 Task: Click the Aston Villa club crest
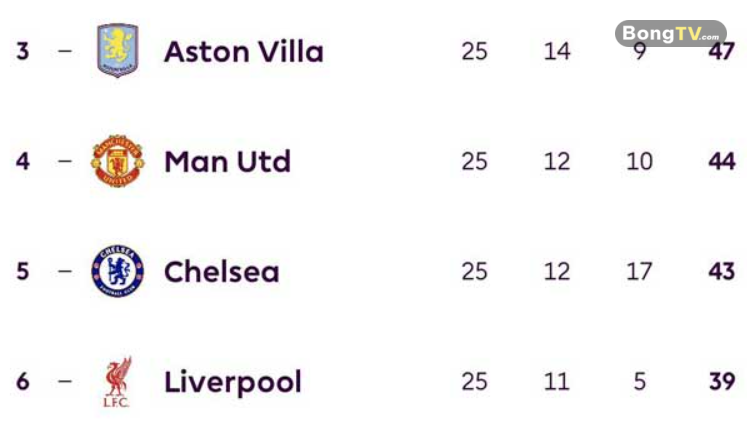(118, 51)
